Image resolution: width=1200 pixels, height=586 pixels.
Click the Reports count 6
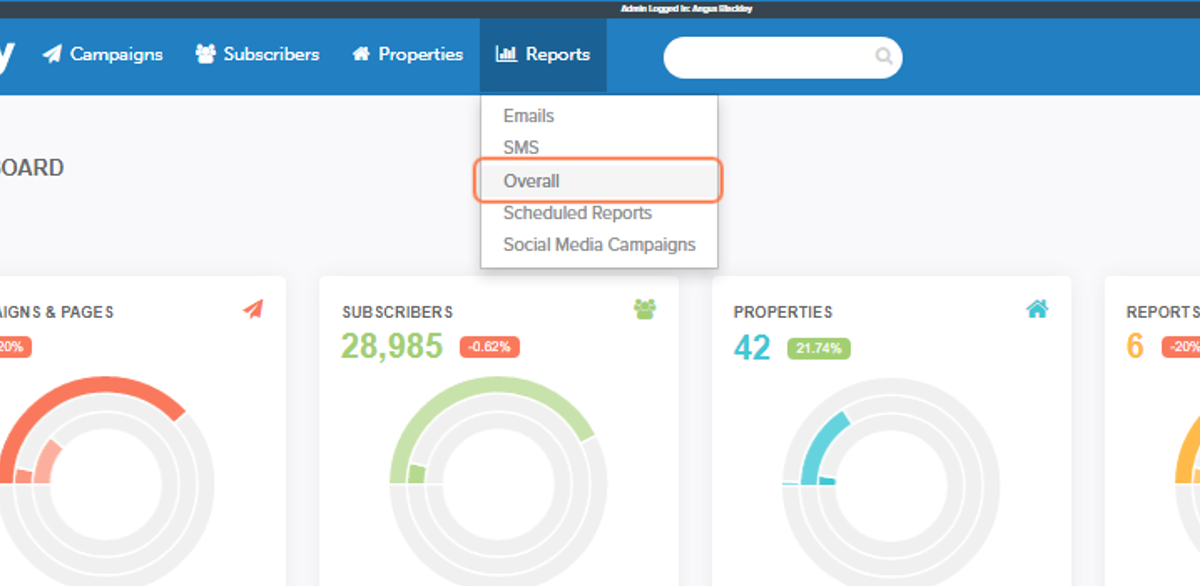pyautogui.click(x=1135, y=346)
